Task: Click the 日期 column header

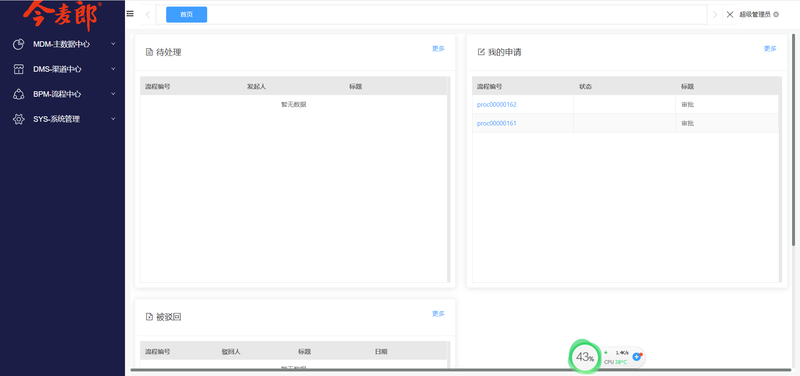Action: coord(381,352)
